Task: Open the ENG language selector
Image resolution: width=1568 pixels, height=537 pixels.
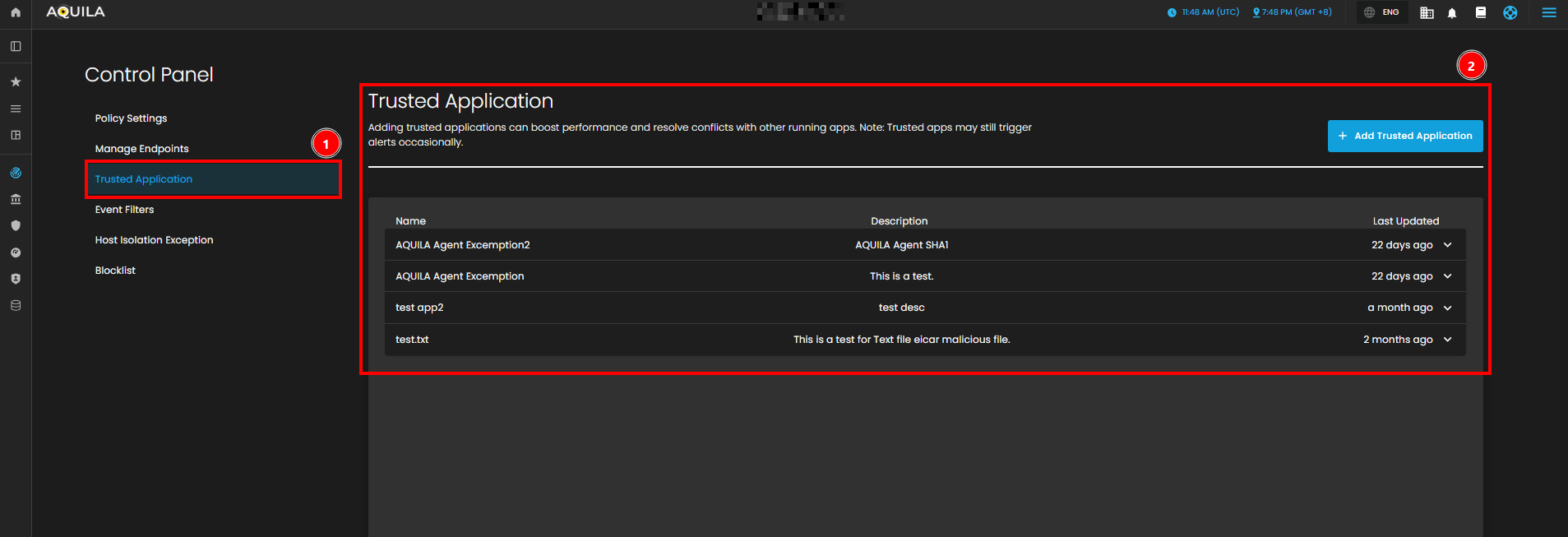Action: 1382,12
